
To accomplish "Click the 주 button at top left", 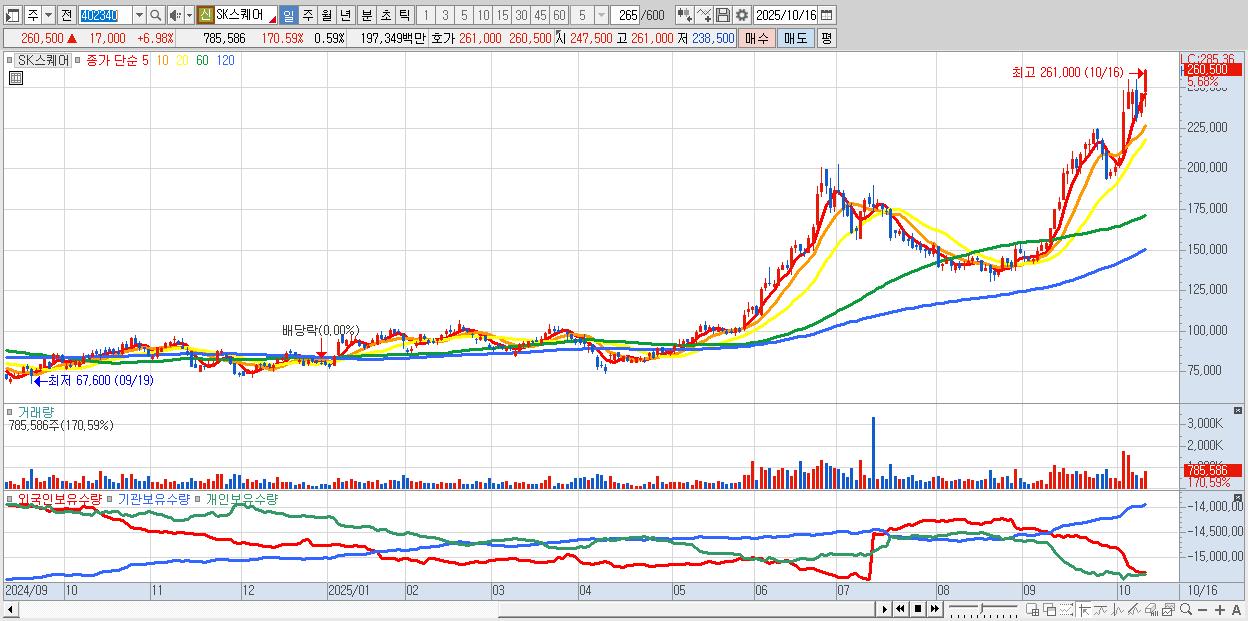I will (33, 15).
